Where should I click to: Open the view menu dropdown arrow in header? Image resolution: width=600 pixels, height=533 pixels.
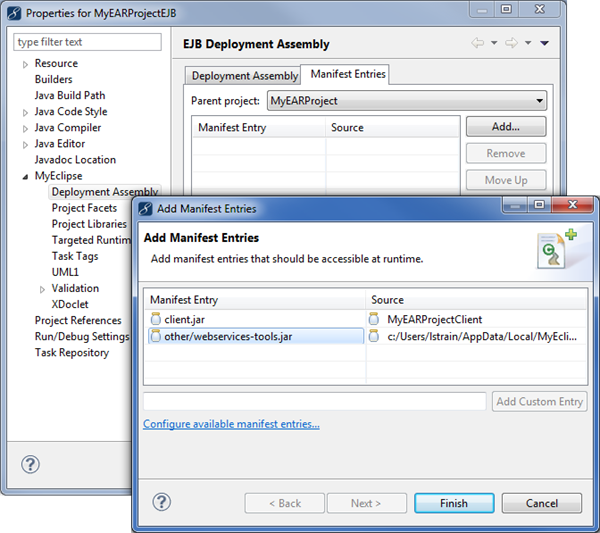(x=544, y=44)
